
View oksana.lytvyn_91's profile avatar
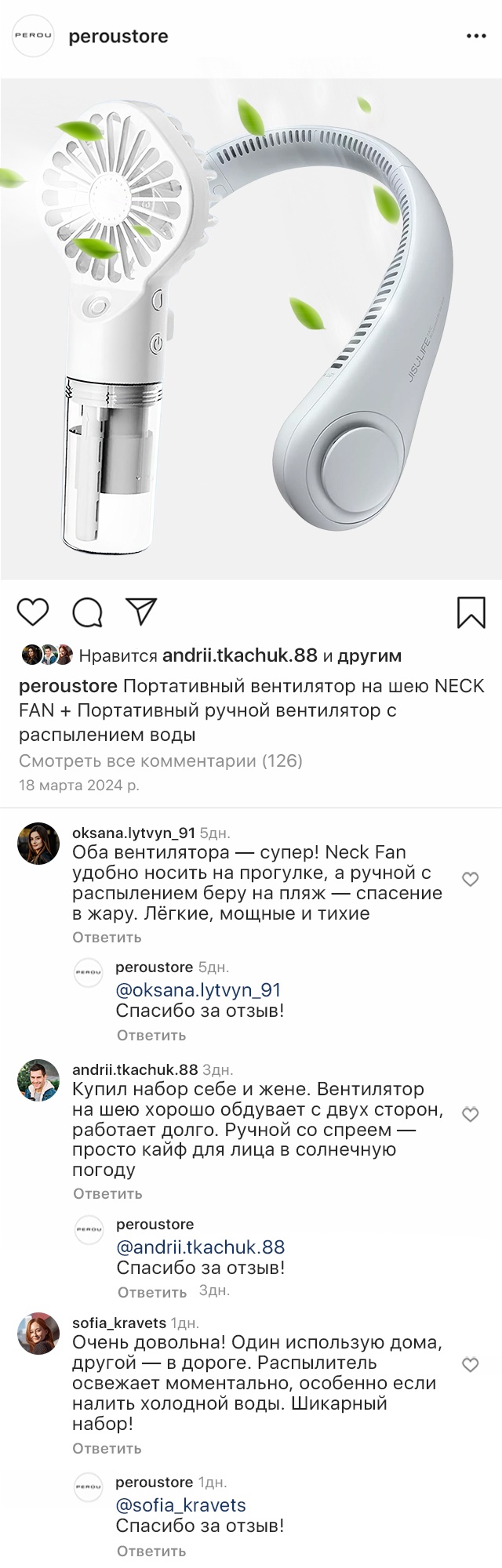click(38, 844)
